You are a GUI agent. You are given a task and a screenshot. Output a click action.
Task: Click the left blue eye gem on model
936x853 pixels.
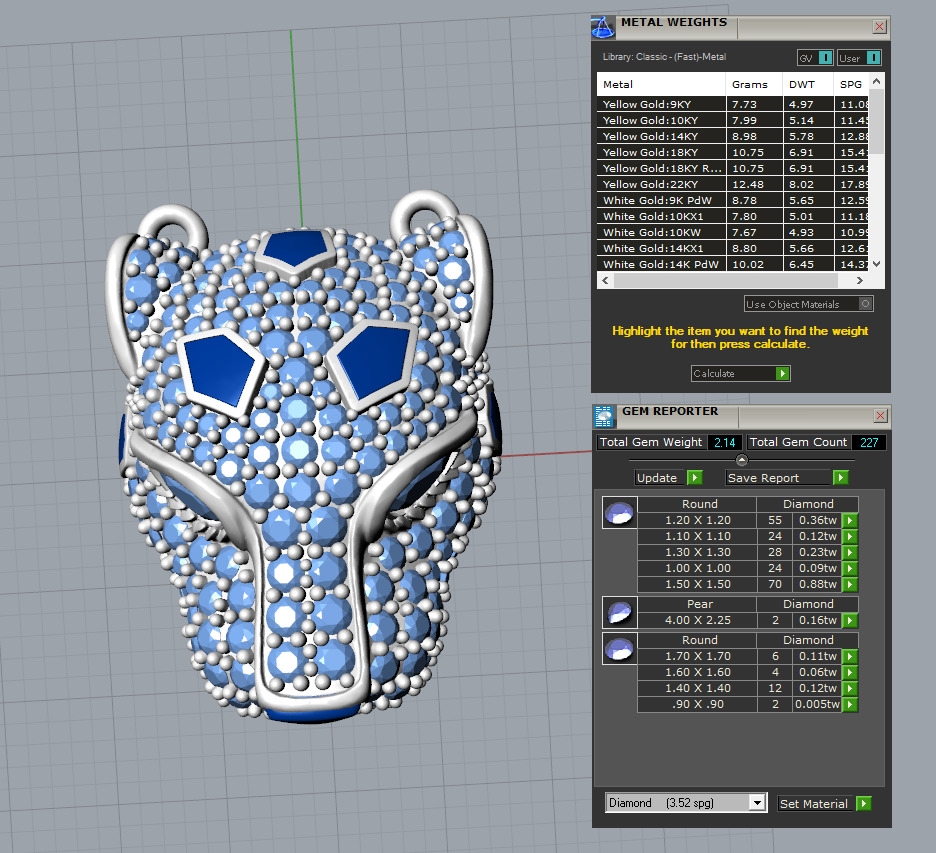219,371
